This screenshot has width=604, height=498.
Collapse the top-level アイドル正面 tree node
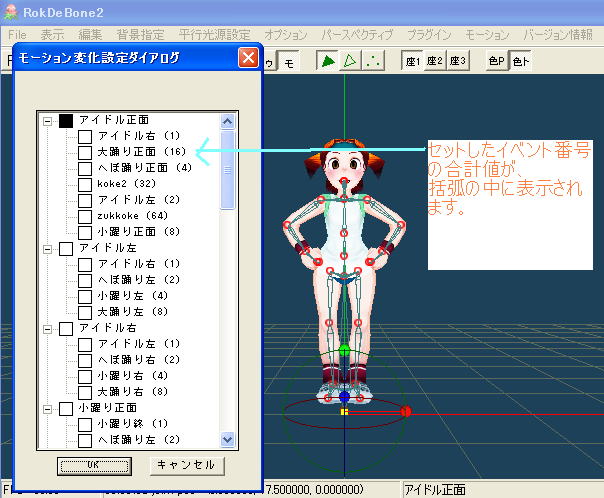(x=47, y=120)
